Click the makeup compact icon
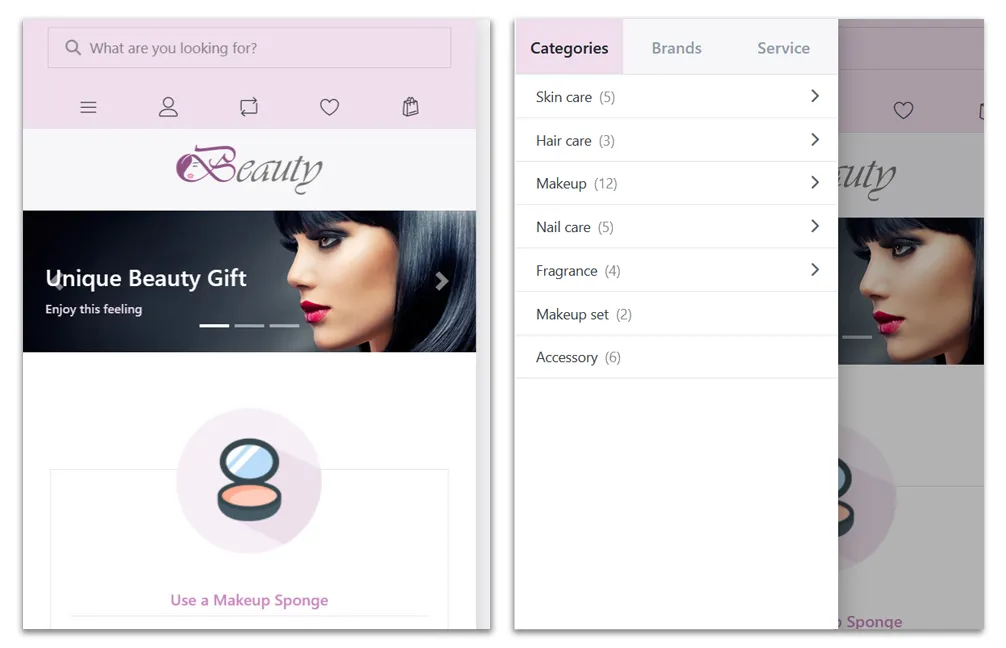 tap(249, 480)
